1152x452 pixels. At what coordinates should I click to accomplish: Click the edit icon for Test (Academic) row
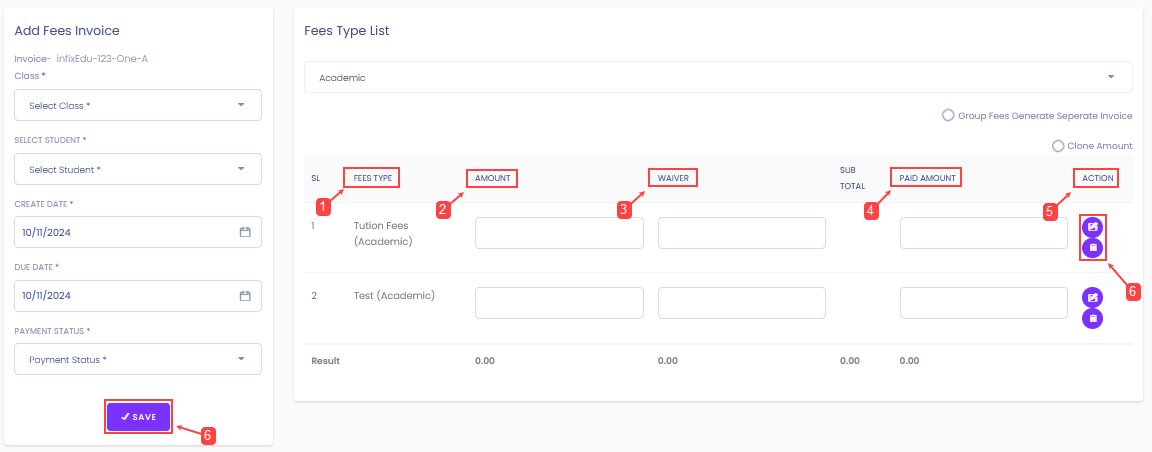coord(1092,298)
